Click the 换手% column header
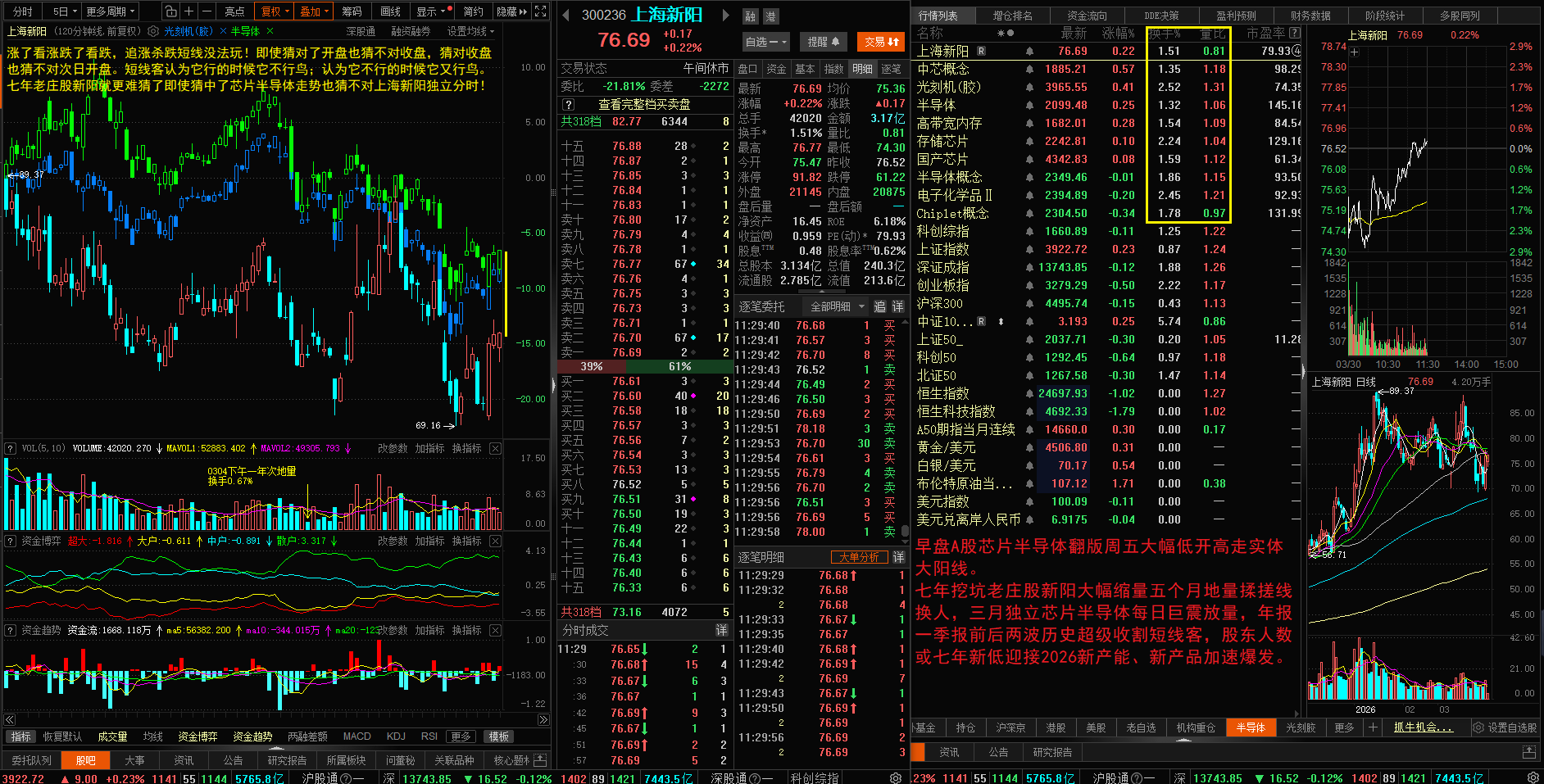Screen dimensions: 1544x784 [x=1164, y=33]
